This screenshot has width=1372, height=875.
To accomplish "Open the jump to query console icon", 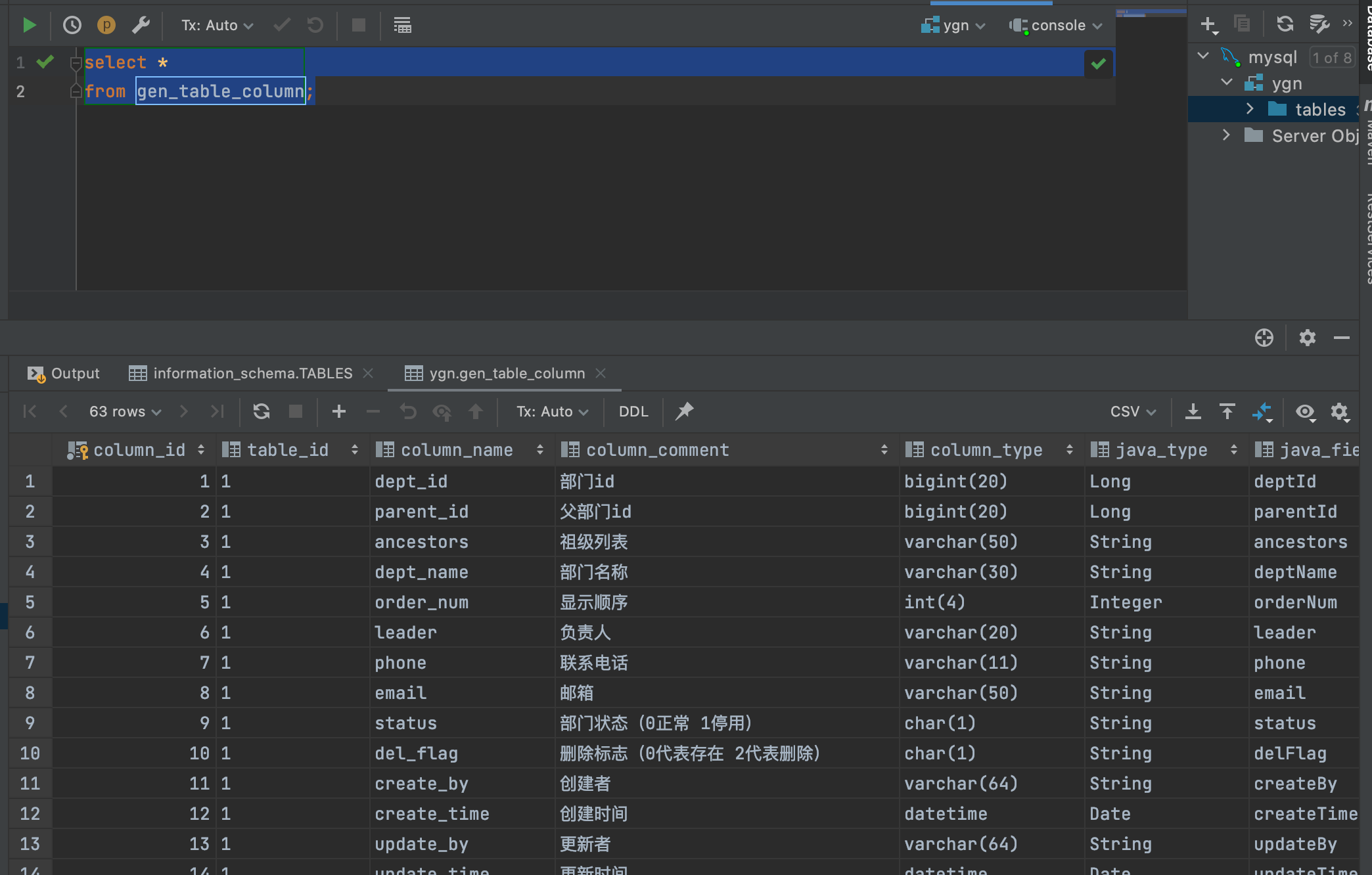I will [1319, 24].
